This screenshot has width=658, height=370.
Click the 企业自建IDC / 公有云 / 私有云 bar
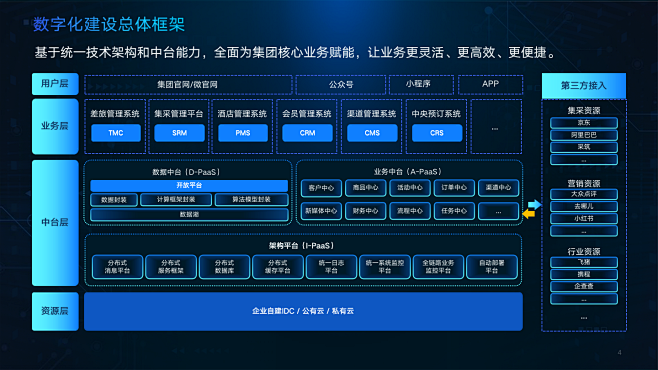click(303, 311)
